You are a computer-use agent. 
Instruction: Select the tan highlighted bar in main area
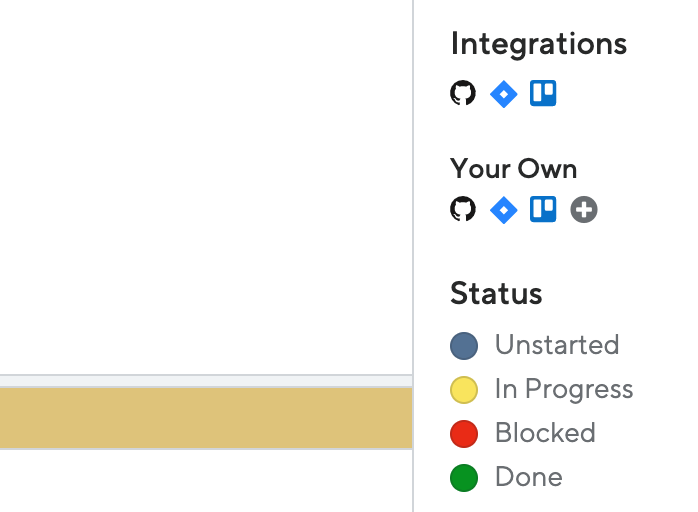[x=206, y=418]
